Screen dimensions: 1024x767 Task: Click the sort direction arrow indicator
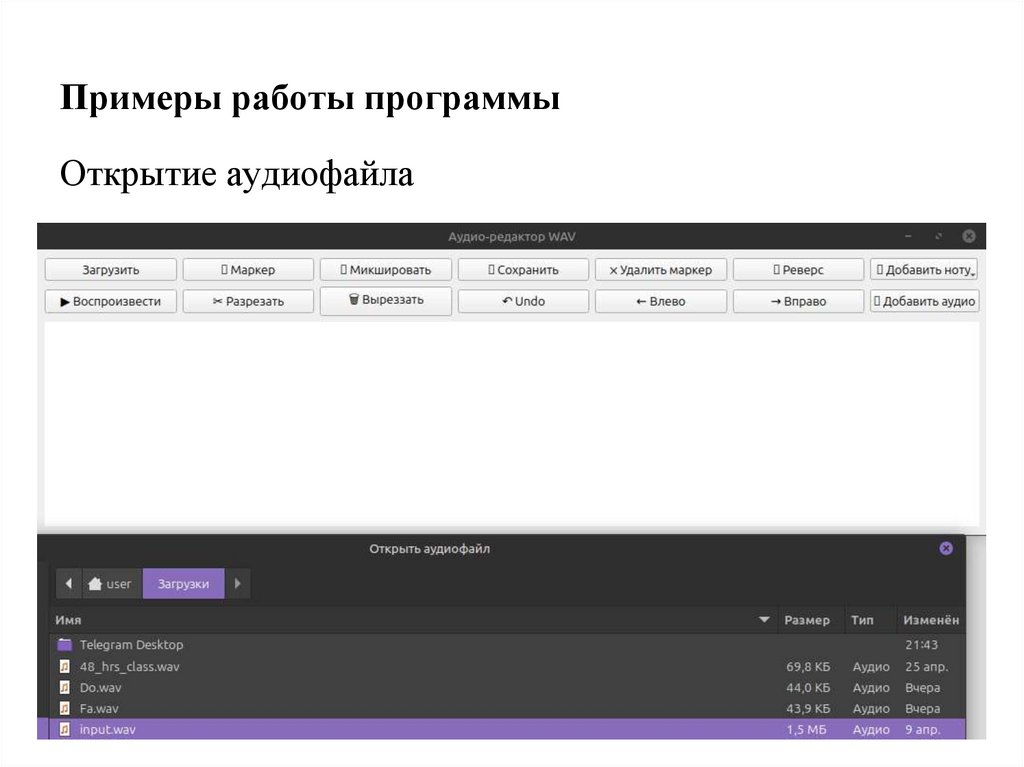click(x=764, y=619)
